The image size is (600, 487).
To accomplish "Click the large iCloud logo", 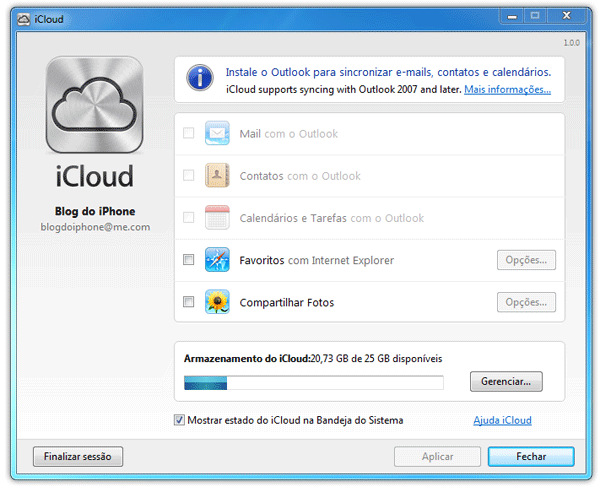I will [95, 105].
